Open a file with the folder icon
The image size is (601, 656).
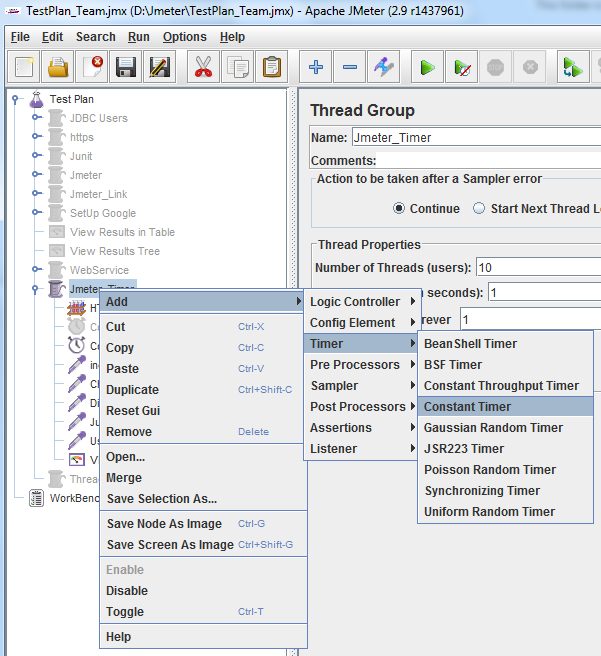tap(58, 67)
